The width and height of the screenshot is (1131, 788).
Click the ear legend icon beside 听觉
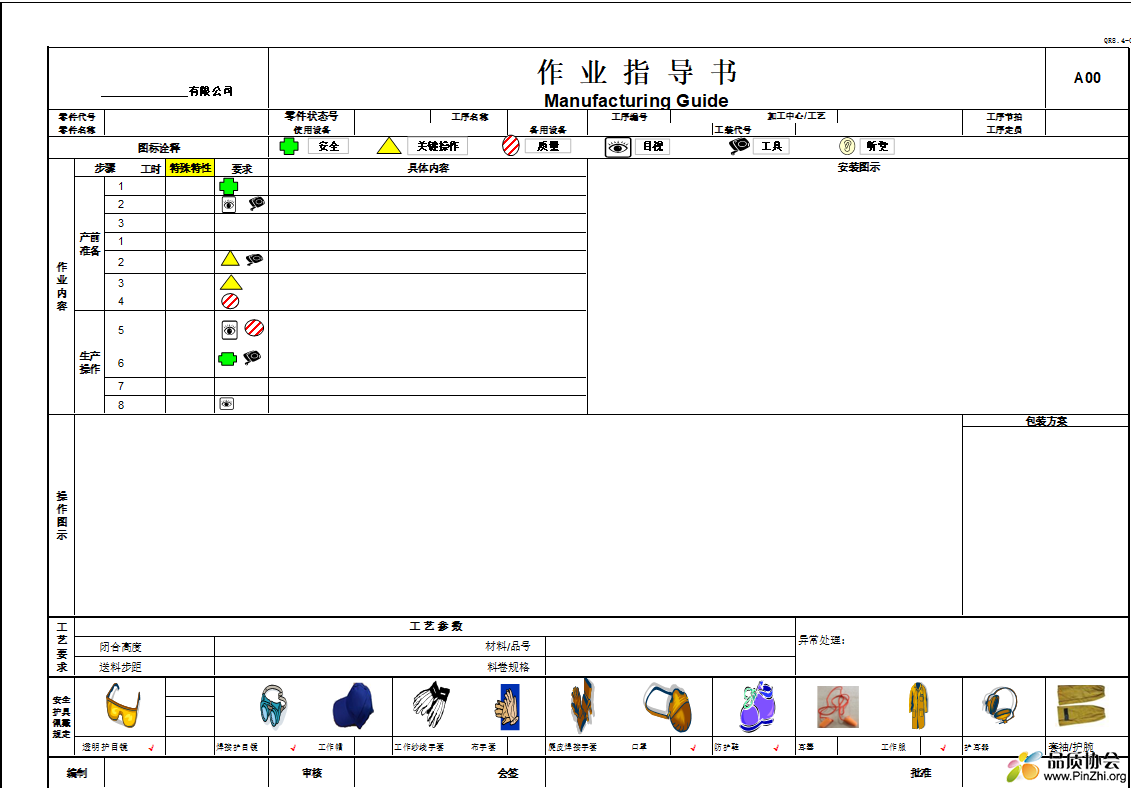click(x=847, y=146)
